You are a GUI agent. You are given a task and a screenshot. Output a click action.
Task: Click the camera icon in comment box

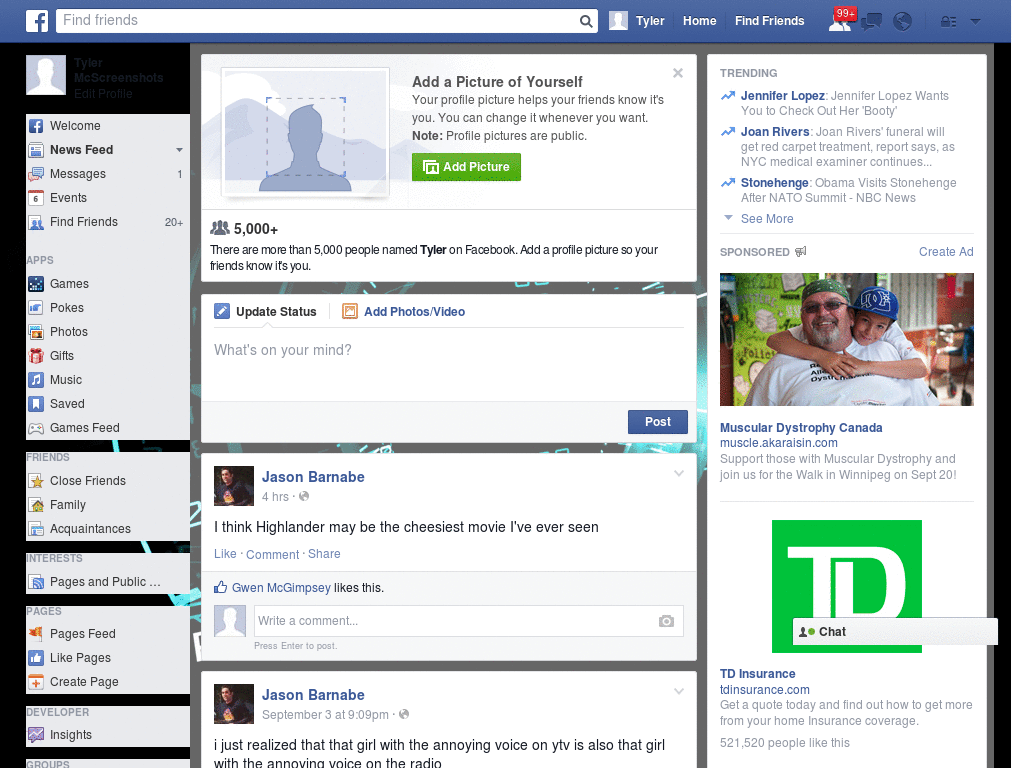click(665, 621)
